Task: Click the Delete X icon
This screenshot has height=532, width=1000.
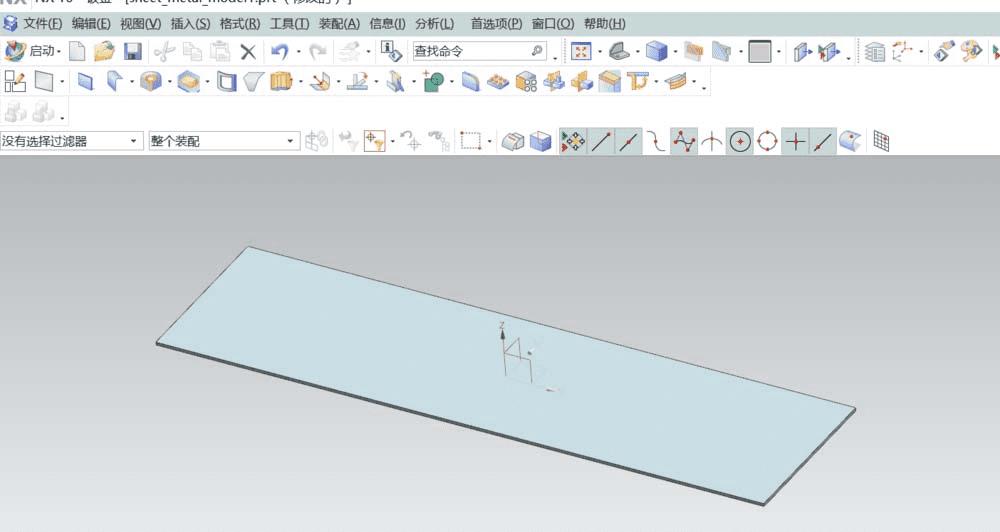Action: pyautogui.click(x=248, y=51)
